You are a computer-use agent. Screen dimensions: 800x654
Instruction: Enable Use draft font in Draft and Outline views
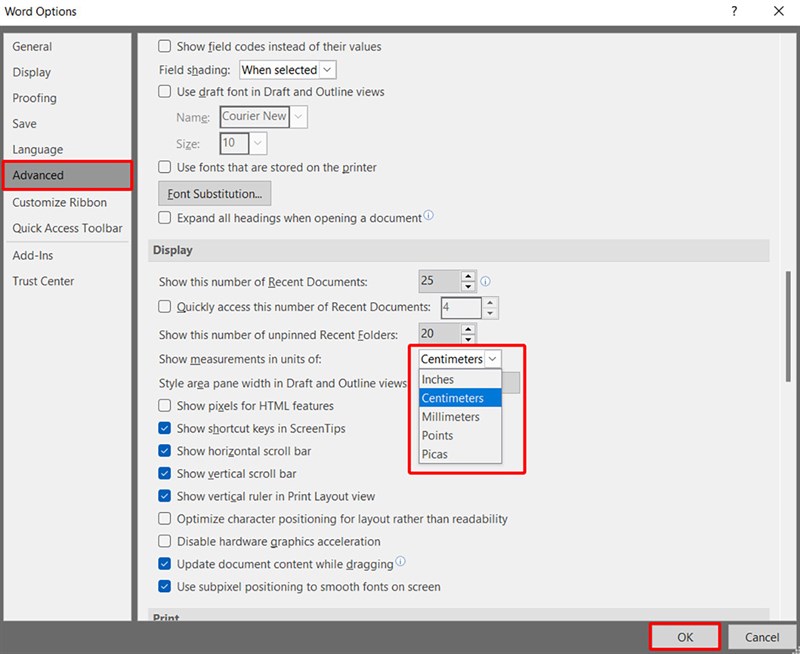click(x=164, y=91)
